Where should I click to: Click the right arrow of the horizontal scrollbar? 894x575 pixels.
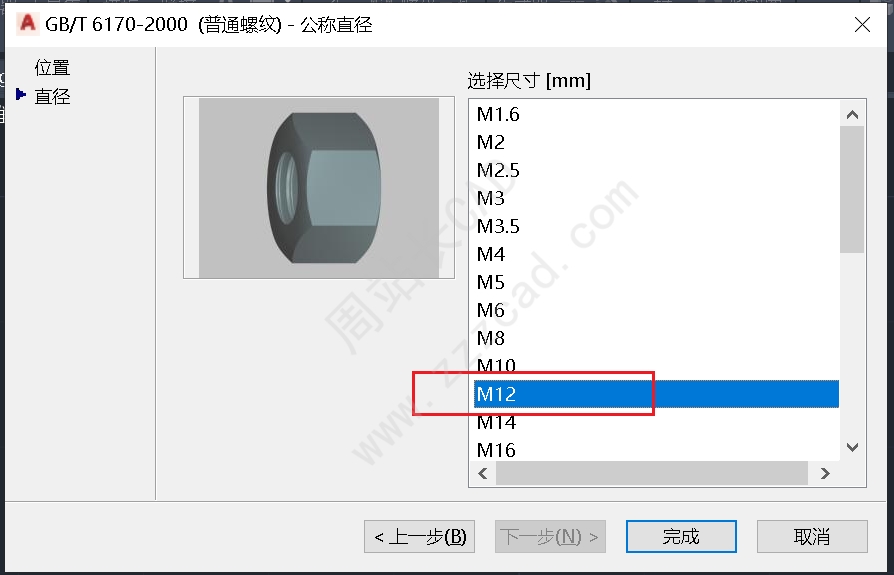824,474
